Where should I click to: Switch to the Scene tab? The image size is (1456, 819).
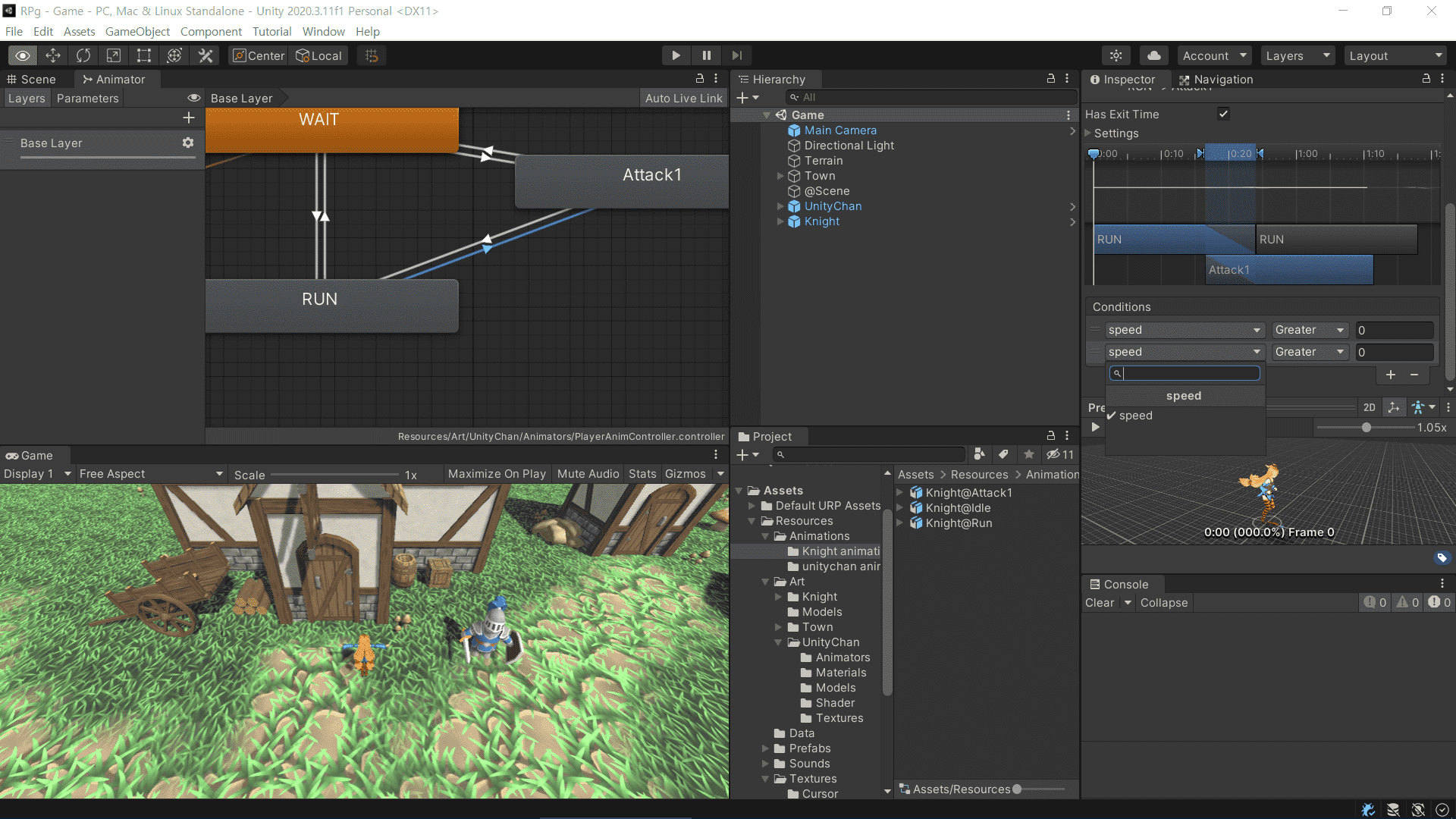click(x=32, y=79)
